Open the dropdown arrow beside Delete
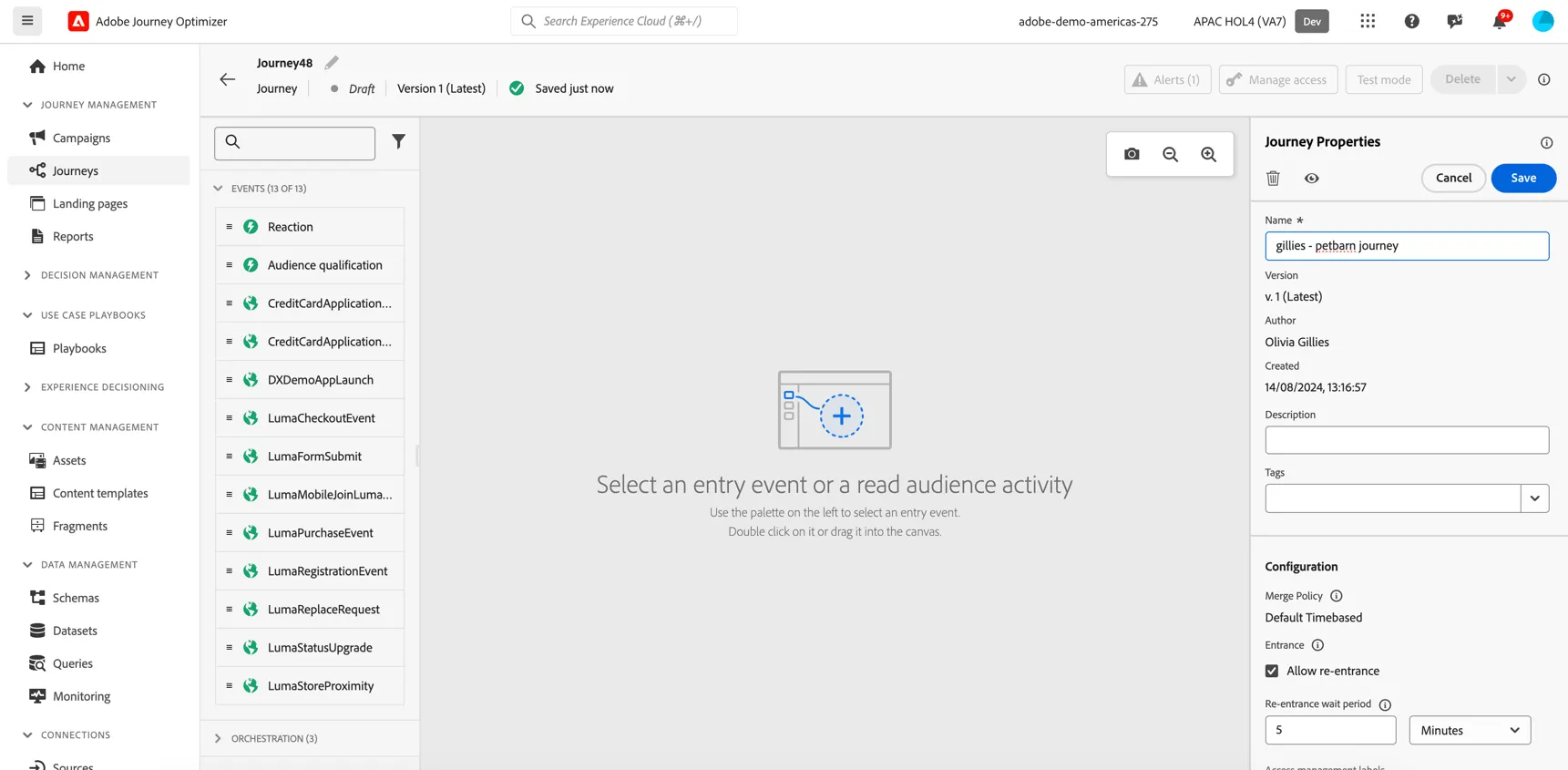Image resolution: width=1568 pixels, height=770 pixels. pyautogui.click(x=1511, y=79)
